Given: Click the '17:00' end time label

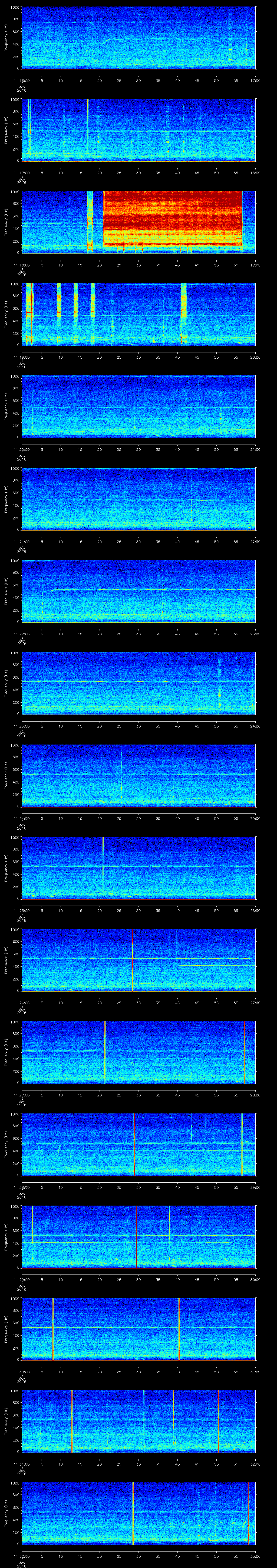Looking at the screenshot, I should [x=255, y=80].
